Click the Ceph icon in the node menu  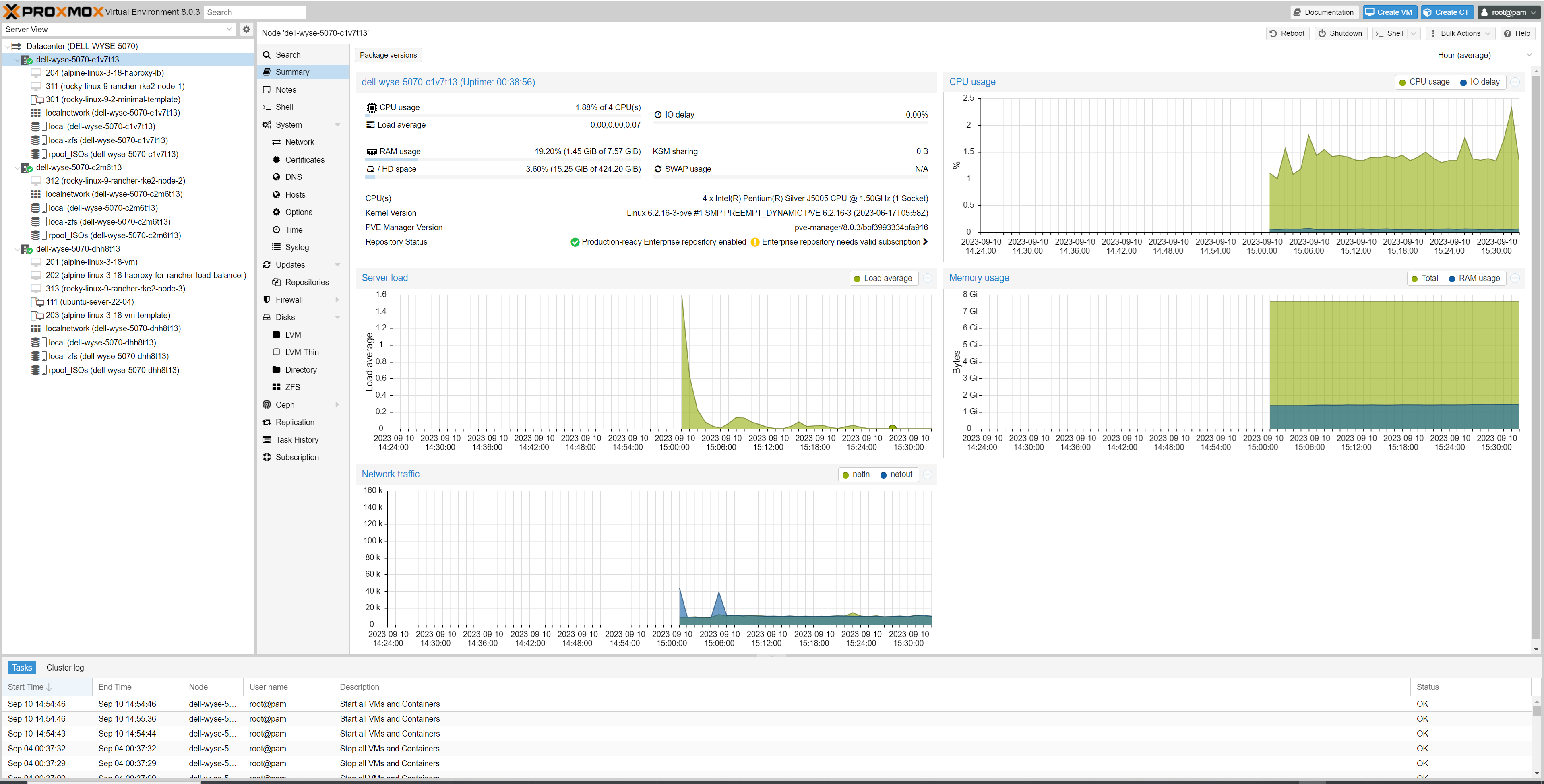(267, 404)
